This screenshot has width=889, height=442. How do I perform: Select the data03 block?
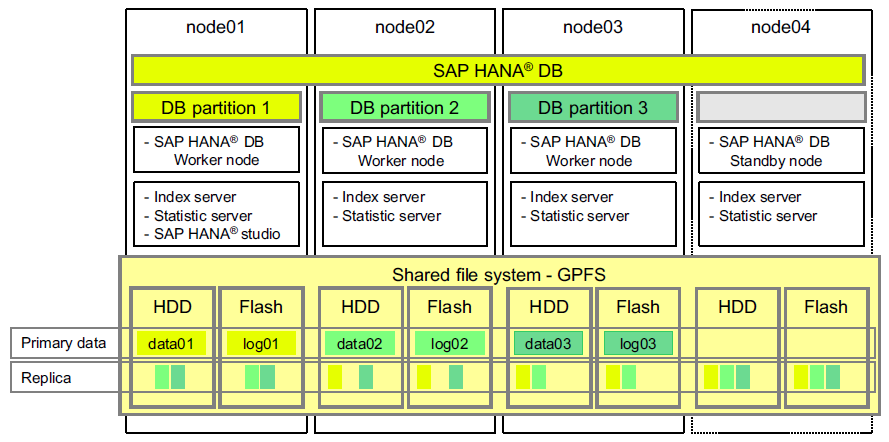pos(548,344)
